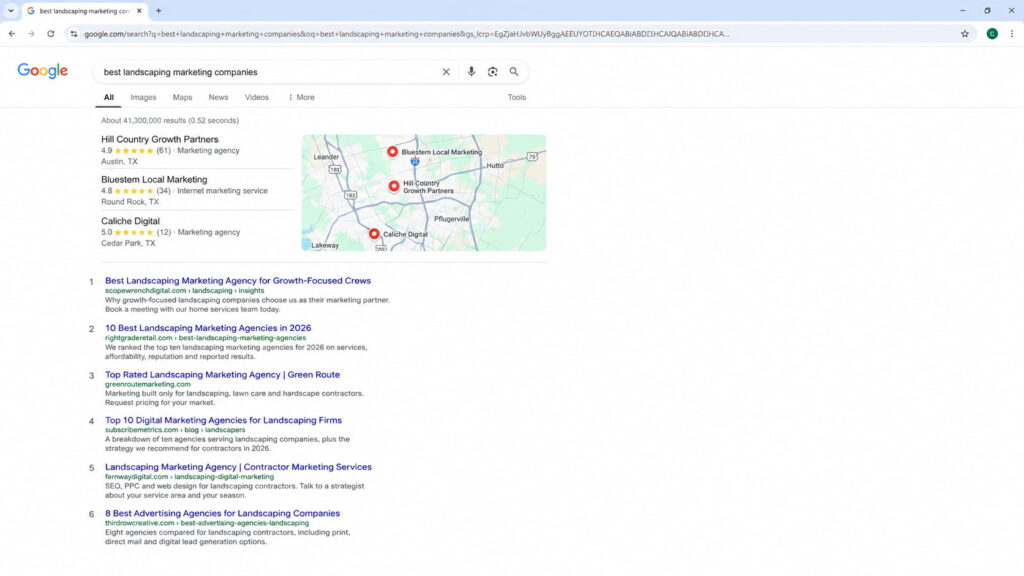1024x576 pixels.
Task: Click the 'Round Rock, TX' location text
Action: point(129,202)
